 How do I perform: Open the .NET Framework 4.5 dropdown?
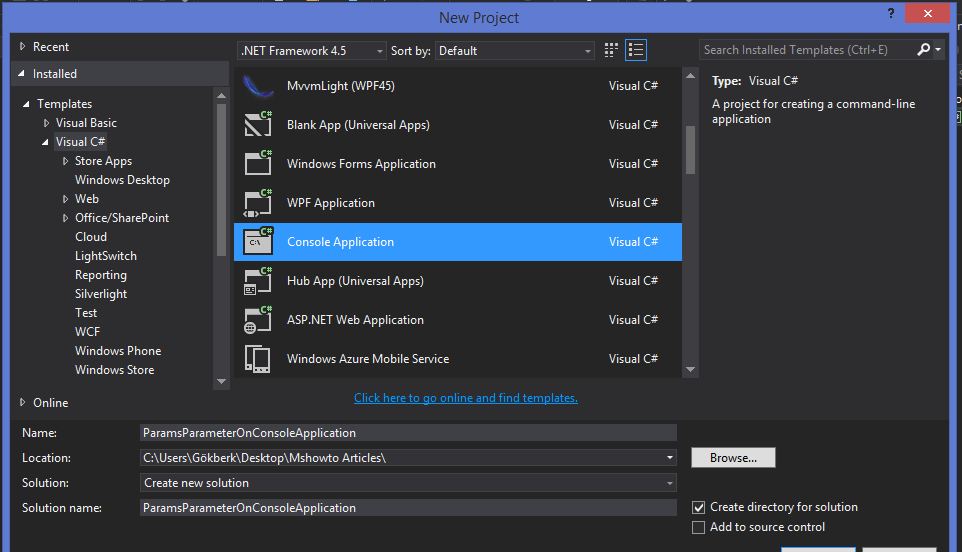coord(312,51)
